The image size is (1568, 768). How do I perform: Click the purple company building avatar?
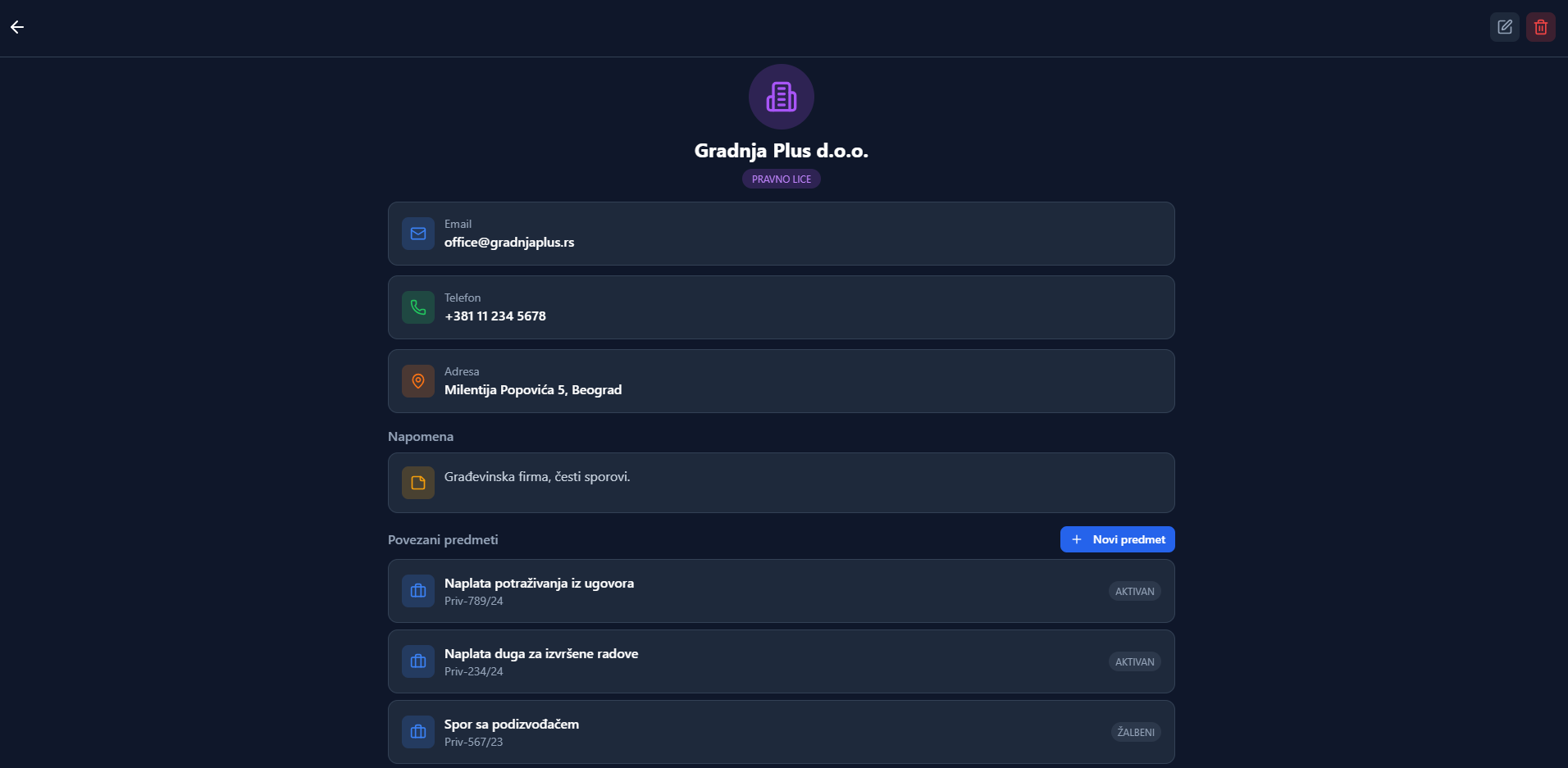point(781,97)
